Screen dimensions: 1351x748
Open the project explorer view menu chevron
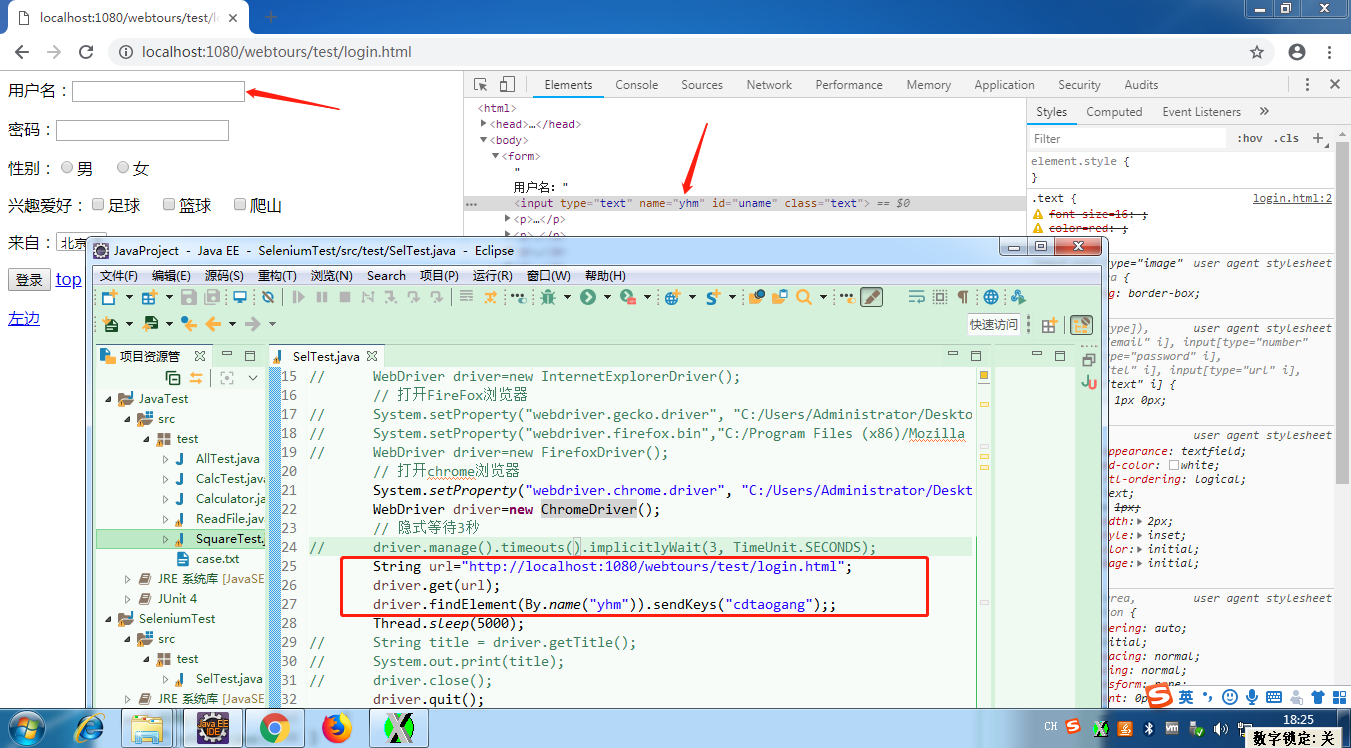tap(253, 378)
